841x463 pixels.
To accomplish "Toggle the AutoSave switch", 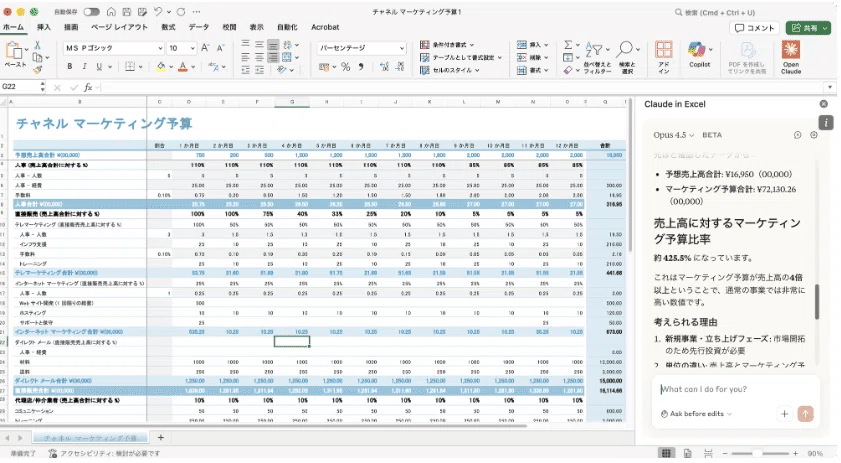I will click(x=92, y=11).
